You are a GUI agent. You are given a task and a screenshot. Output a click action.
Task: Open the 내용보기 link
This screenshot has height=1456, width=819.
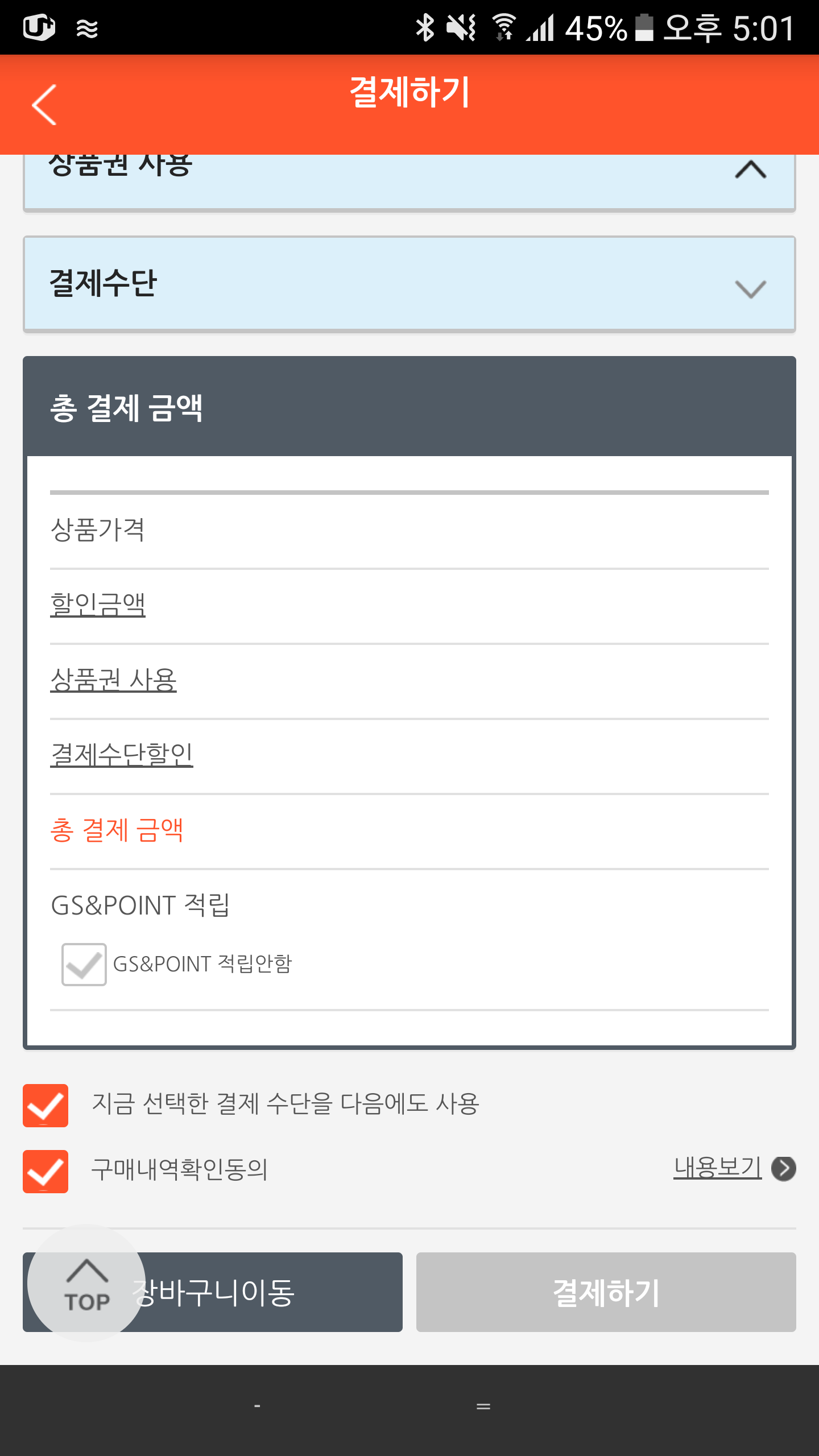(717, 1168)
